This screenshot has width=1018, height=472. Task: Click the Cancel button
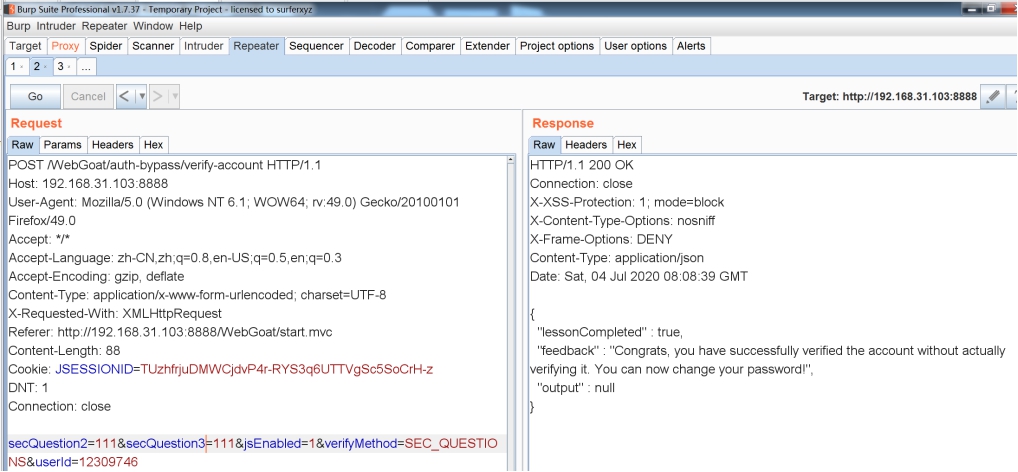[88, 96]
